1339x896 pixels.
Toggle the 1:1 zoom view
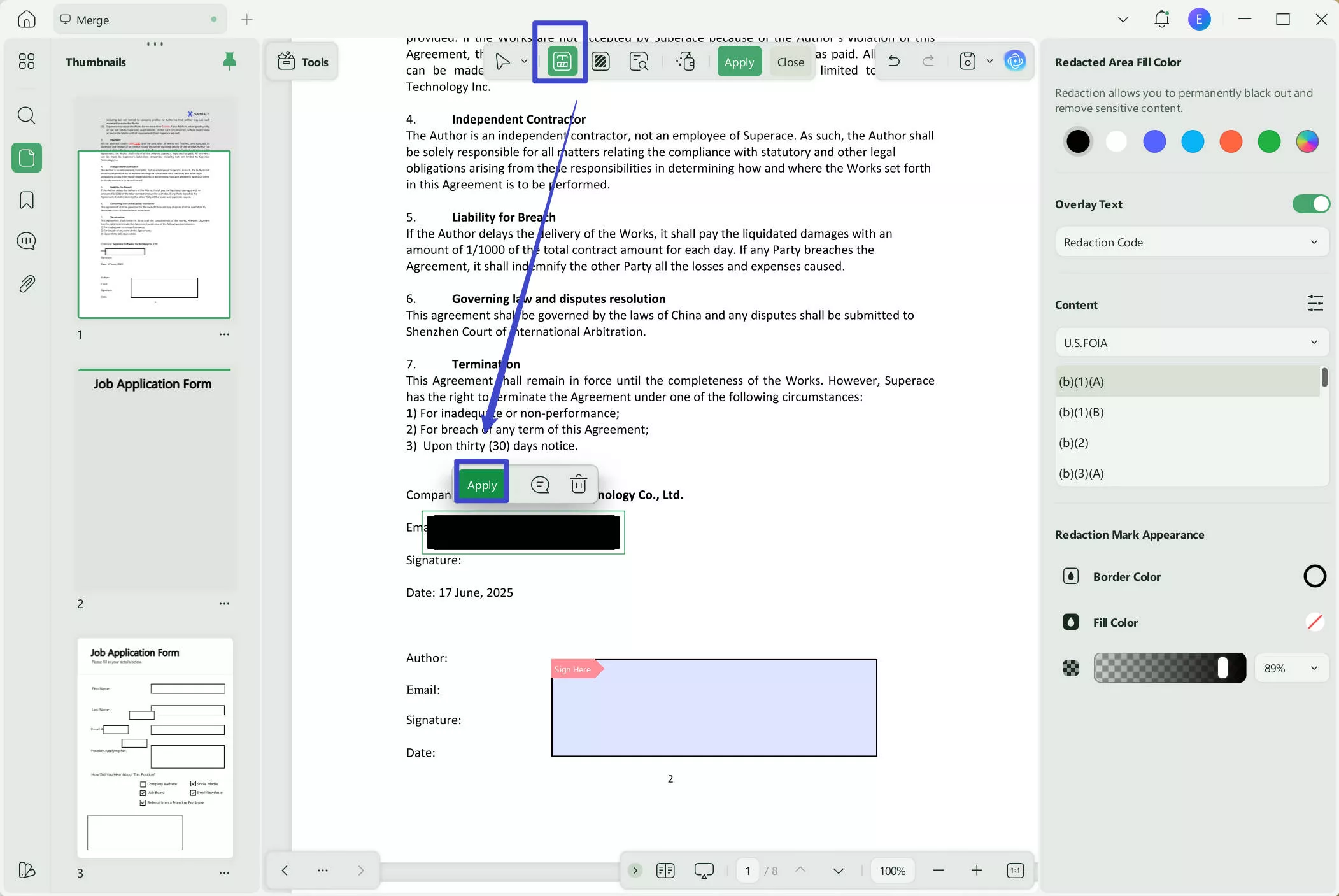coord(1015,870)
